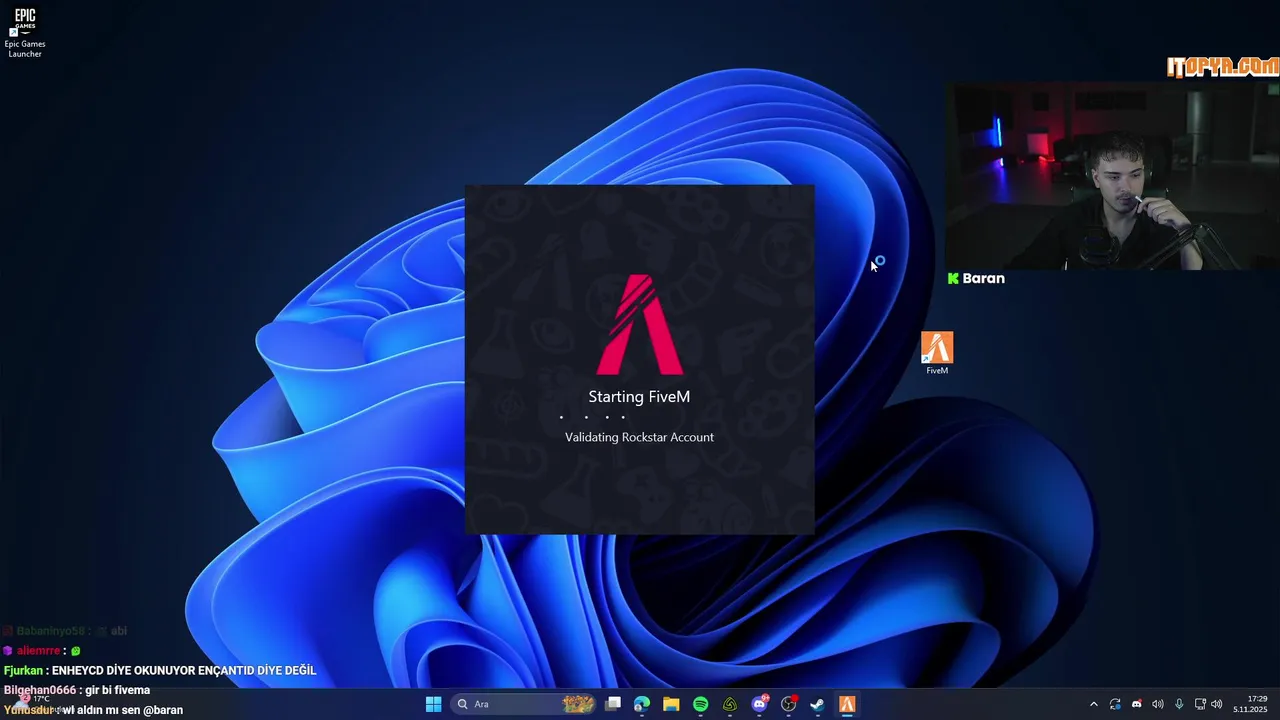
Task: Expand the hidden system tray icons
Action: [x=1093, y=704]
